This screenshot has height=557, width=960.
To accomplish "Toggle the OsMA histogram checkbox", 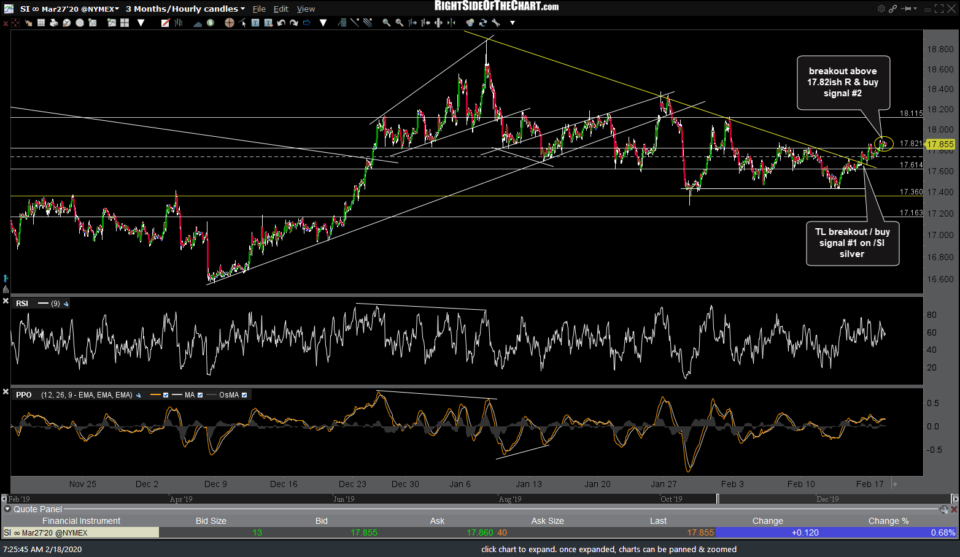I will pos(244,395).
